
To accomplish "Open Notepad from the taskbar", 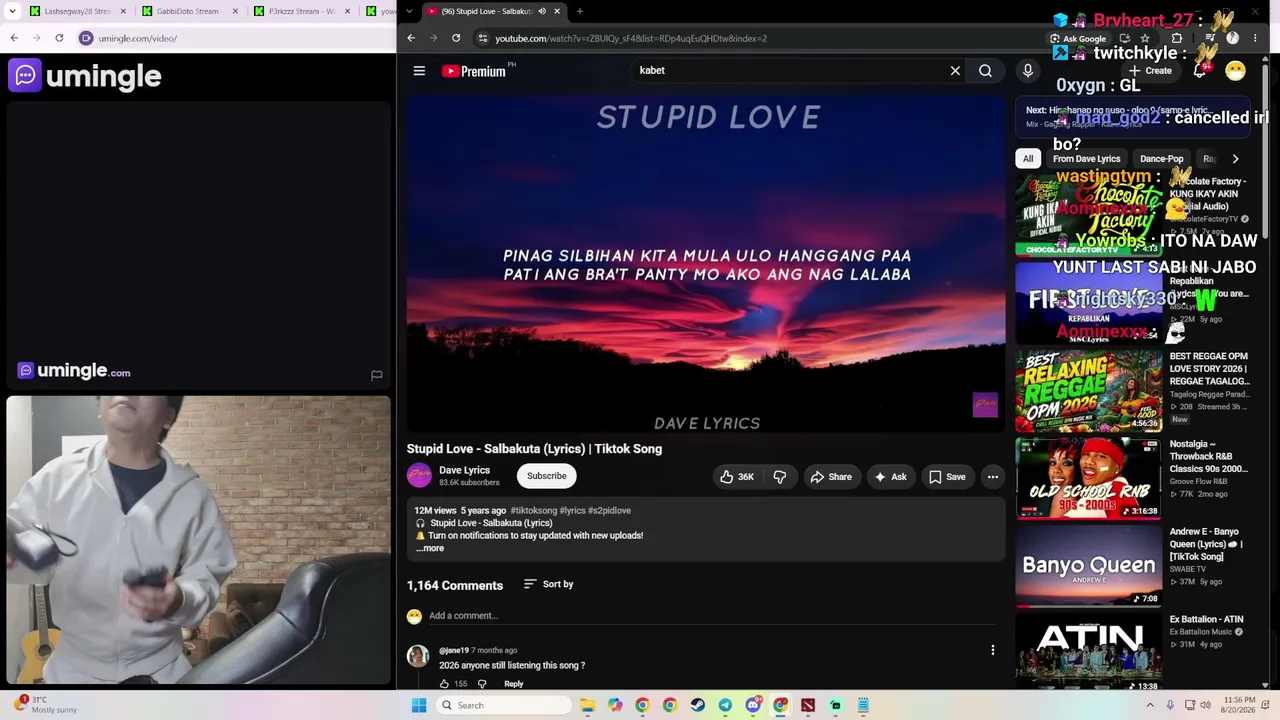I will click(863, 705).
